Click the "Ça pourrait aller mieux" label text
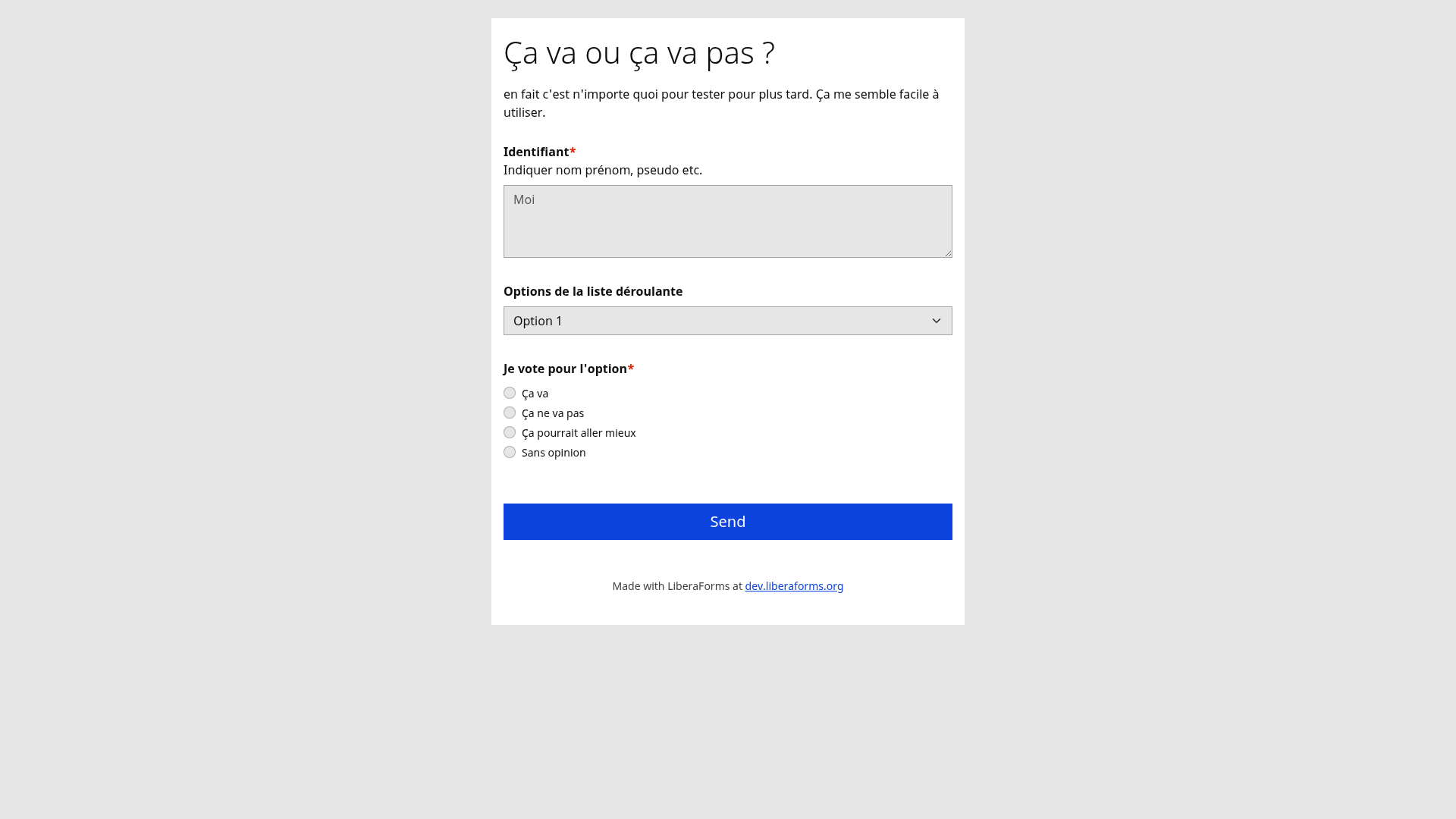This screenshot has width=1456, height=819. click(579, 433)
